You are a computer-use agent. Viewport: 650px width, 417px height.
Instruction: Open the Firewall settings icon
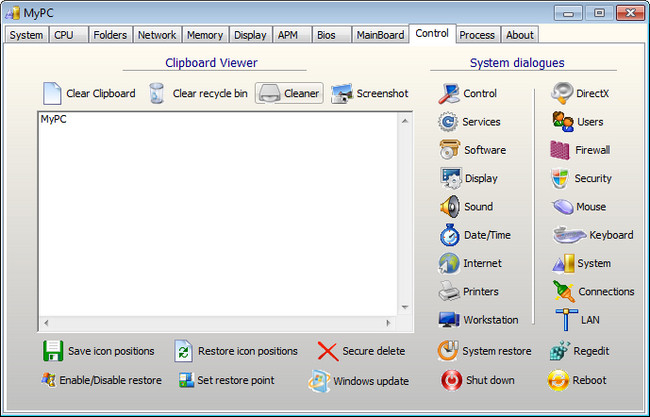(561, 150)
